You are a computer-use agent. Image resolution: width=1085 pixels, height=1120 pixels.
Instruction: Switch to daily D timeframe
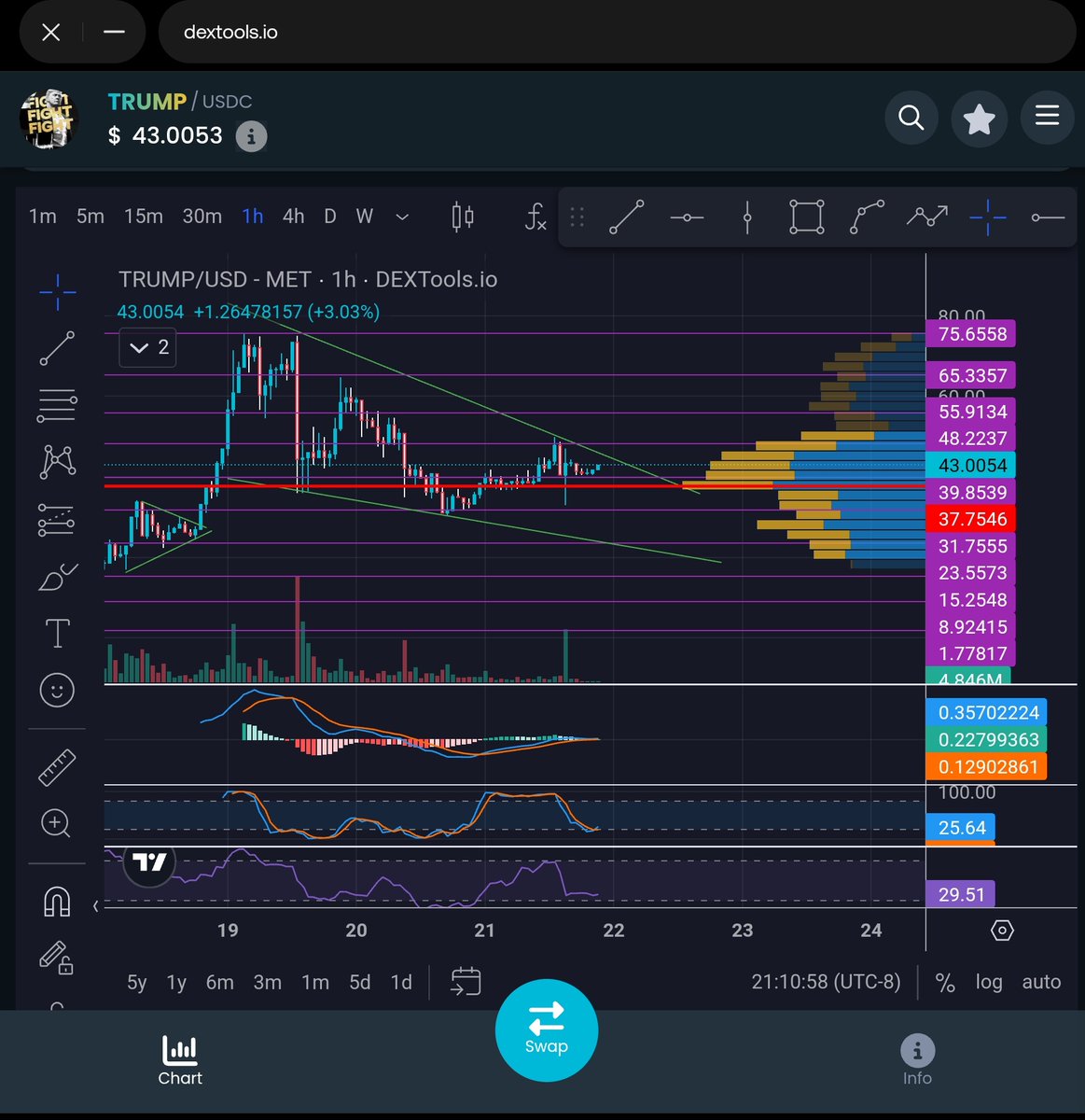330,217
